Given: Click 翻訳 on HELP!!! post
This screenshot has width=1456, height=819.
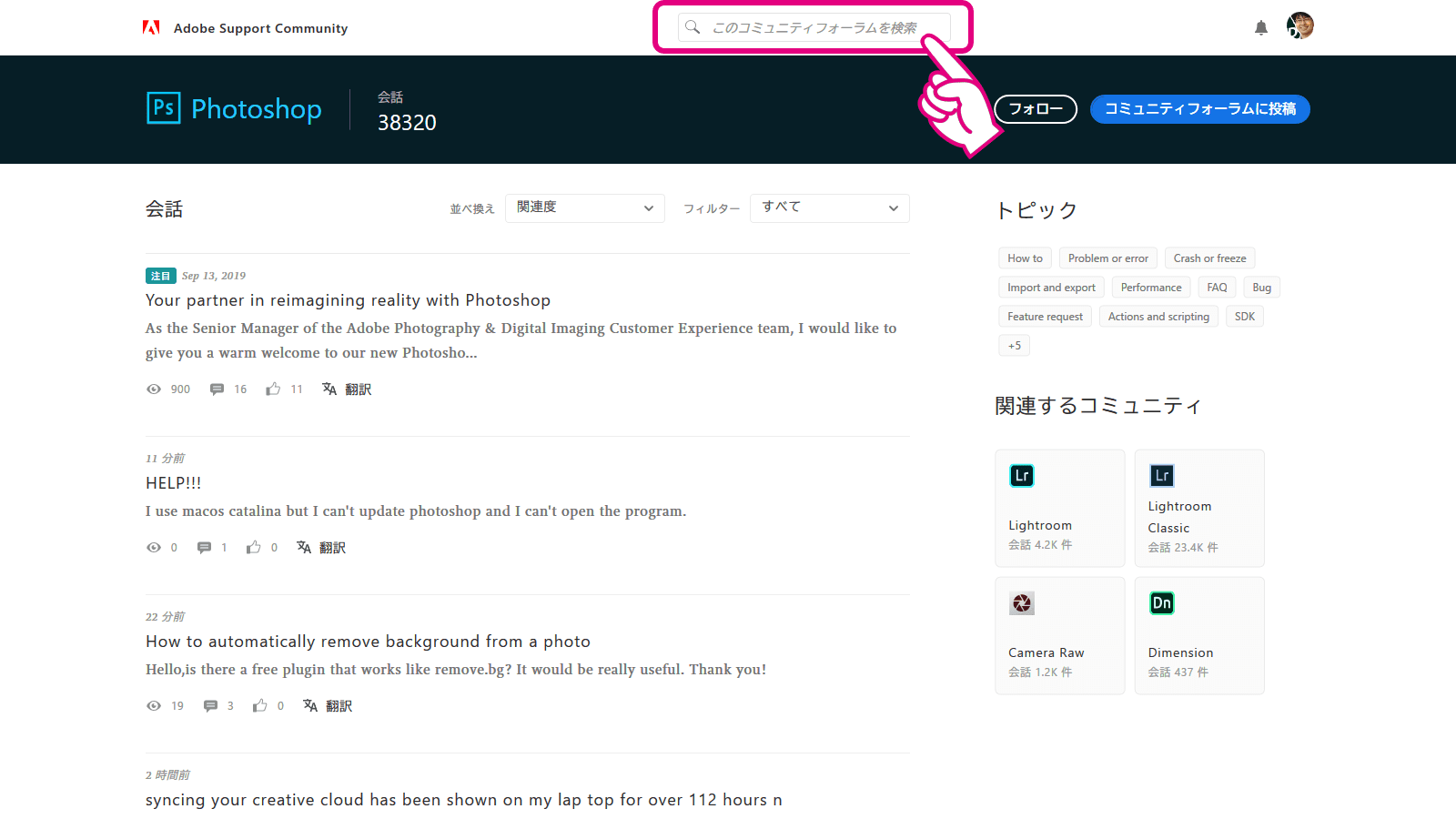Looking at the screenshot, I should click(332, 548).
